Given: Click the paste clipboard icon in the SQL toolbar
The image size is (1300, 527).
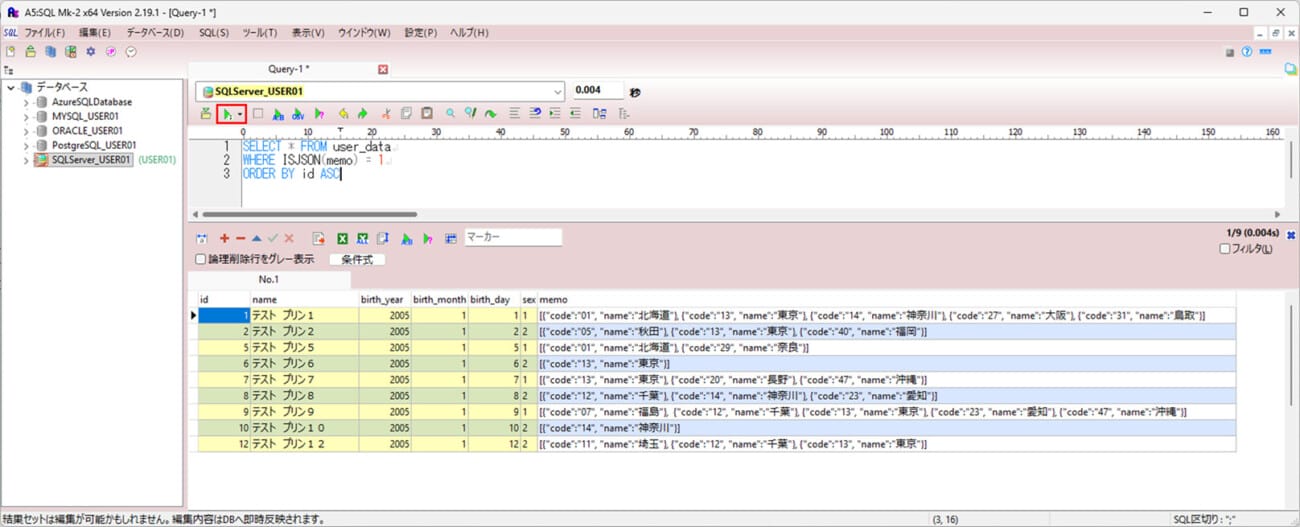Looking at the screenshot, I should [427, 114].
